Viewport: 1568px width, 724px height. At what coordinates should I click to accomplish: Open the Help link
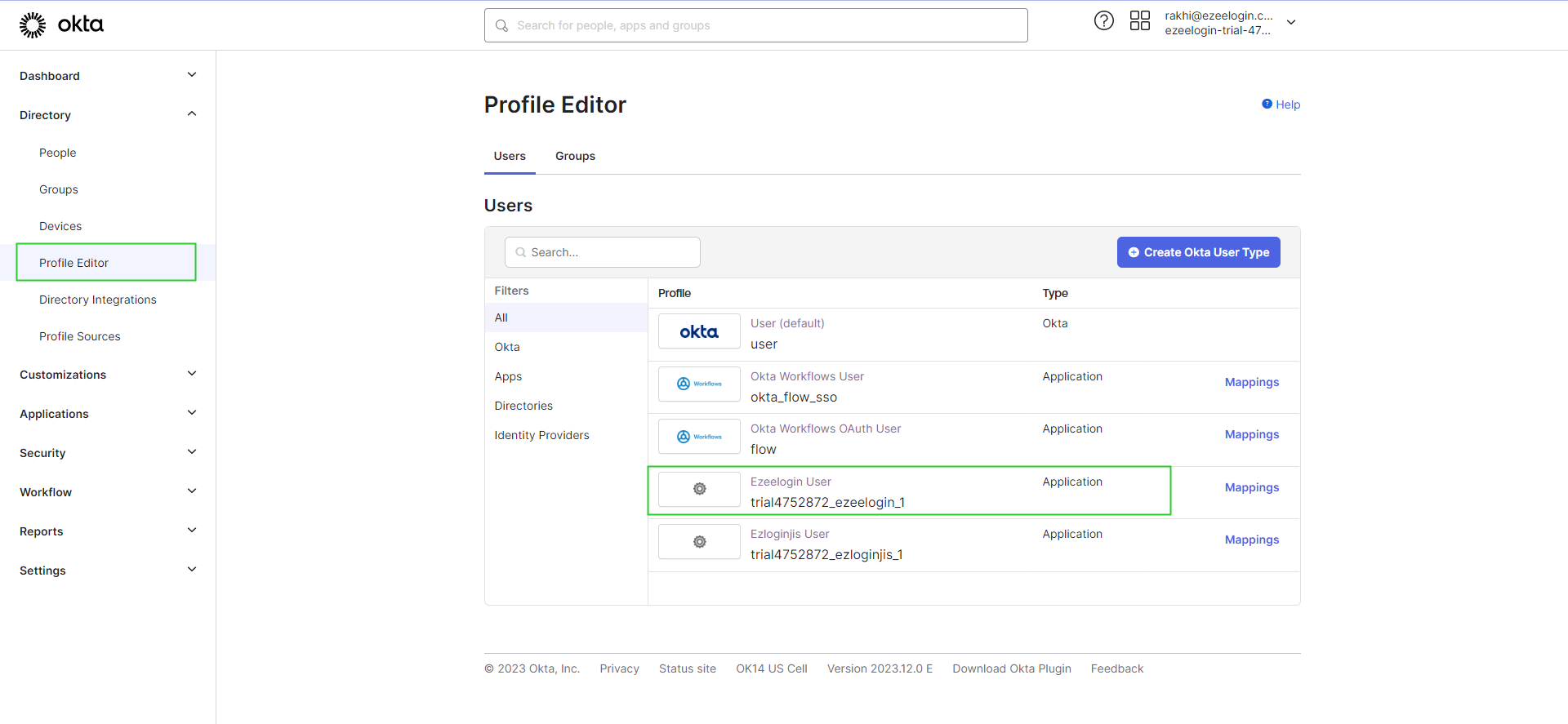point(1288,104)
